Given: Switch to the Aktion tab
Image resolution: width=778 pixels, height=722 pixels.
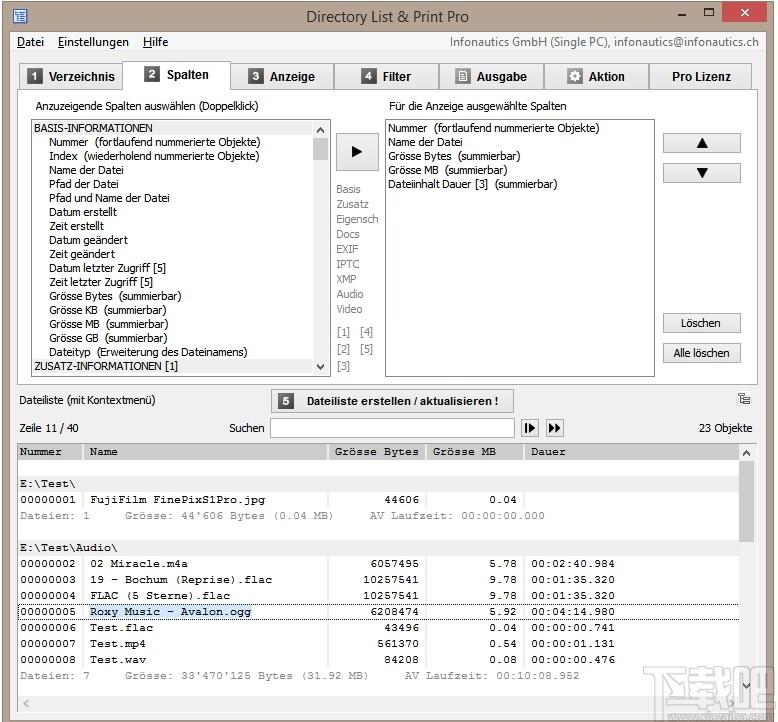Looking at the screenshot, I should coord(596,76).
